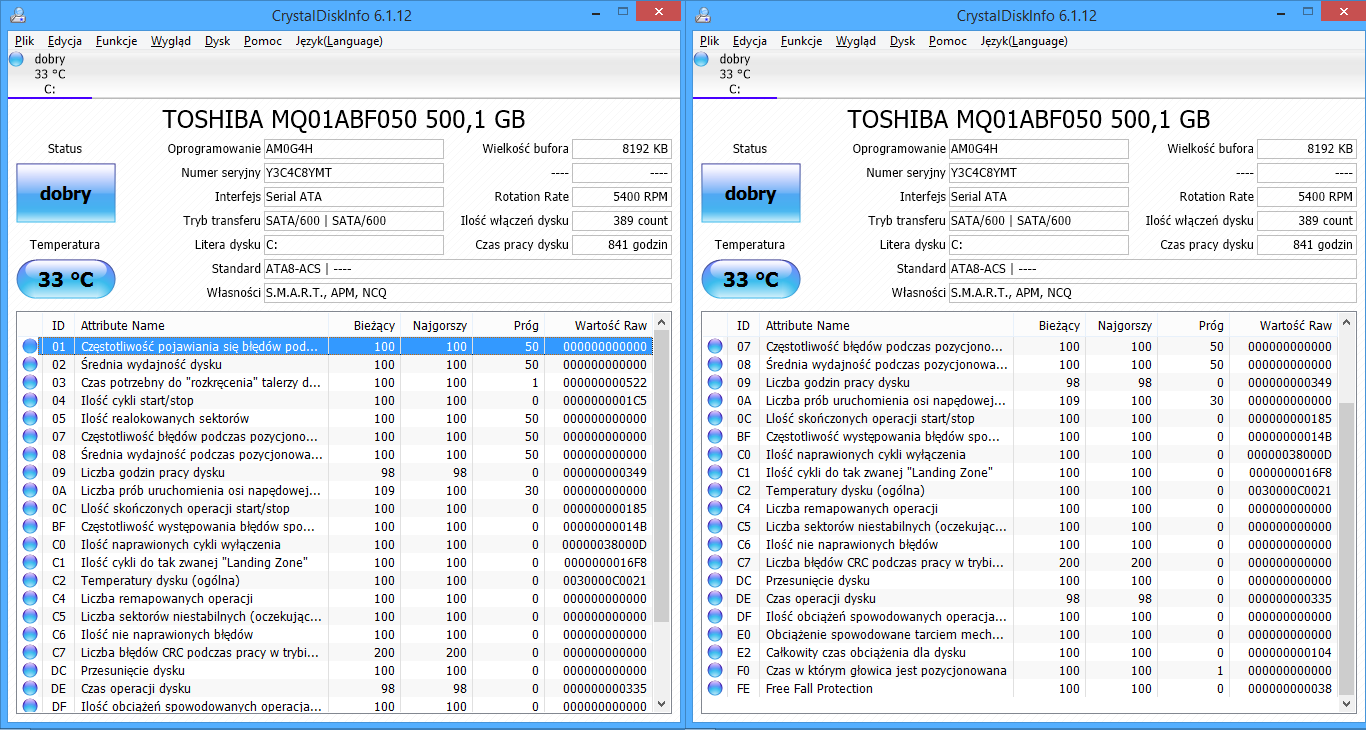Click the Interfejs Serial ATA field in right window
Screen dimensions: 1366x730
1038,197
